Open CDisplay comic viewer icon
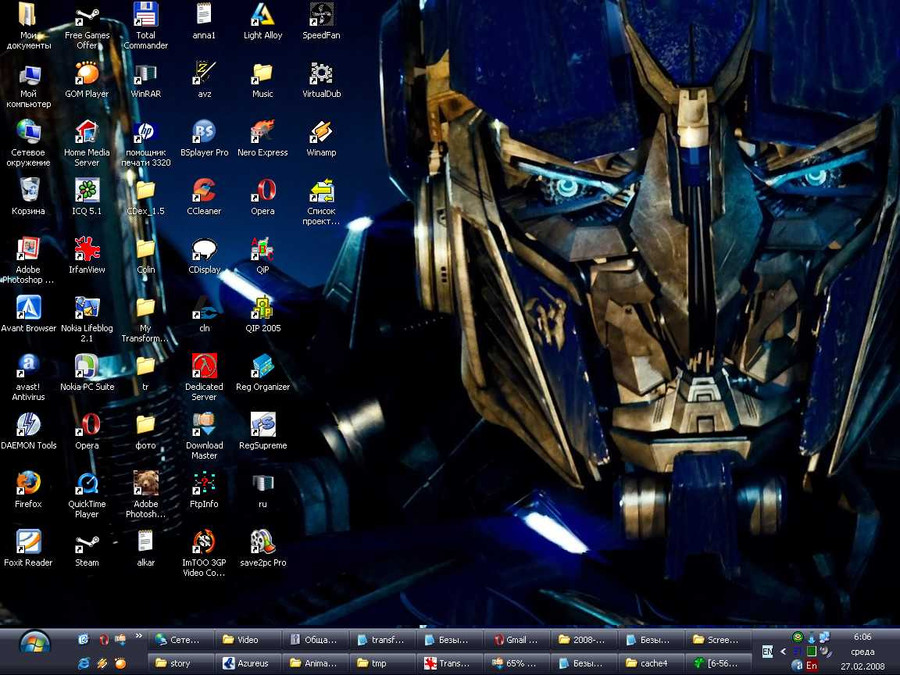Screen dimensions: 900x675 (x=204, y=256)
